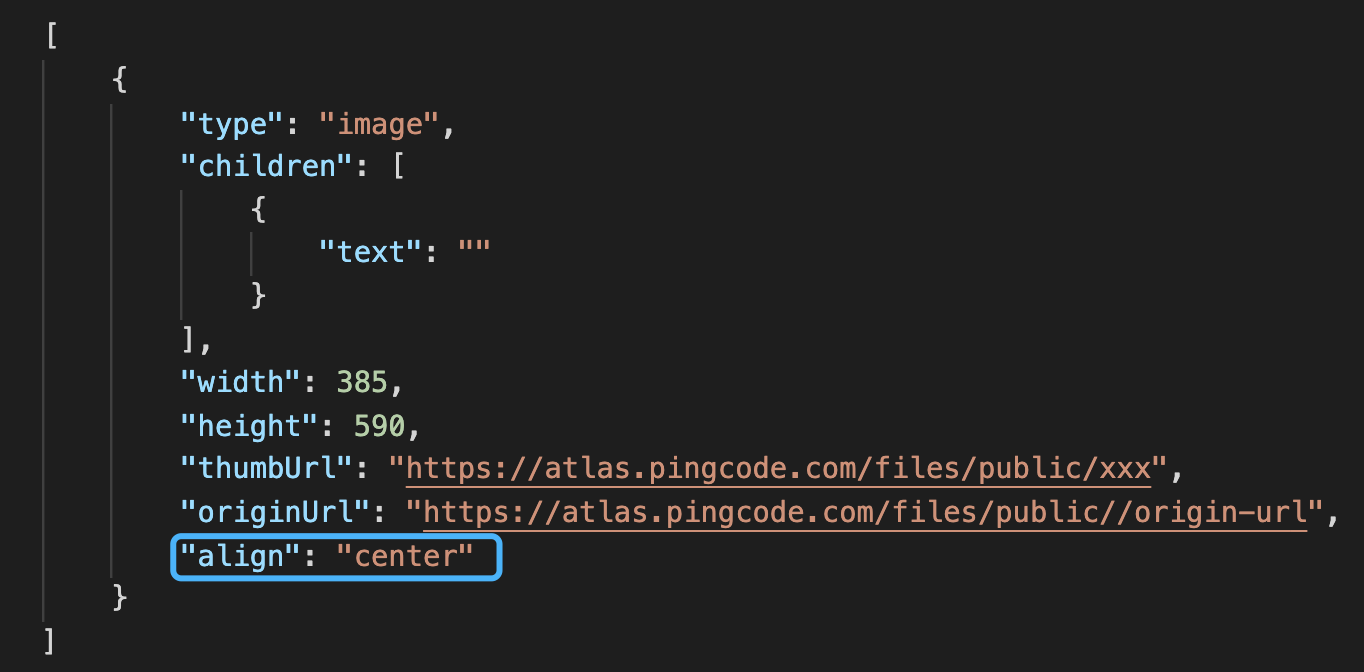Screen dimensions: 1364x672
Task: Follow the originUrl link ending in origin-url
Action: [866, 513]
